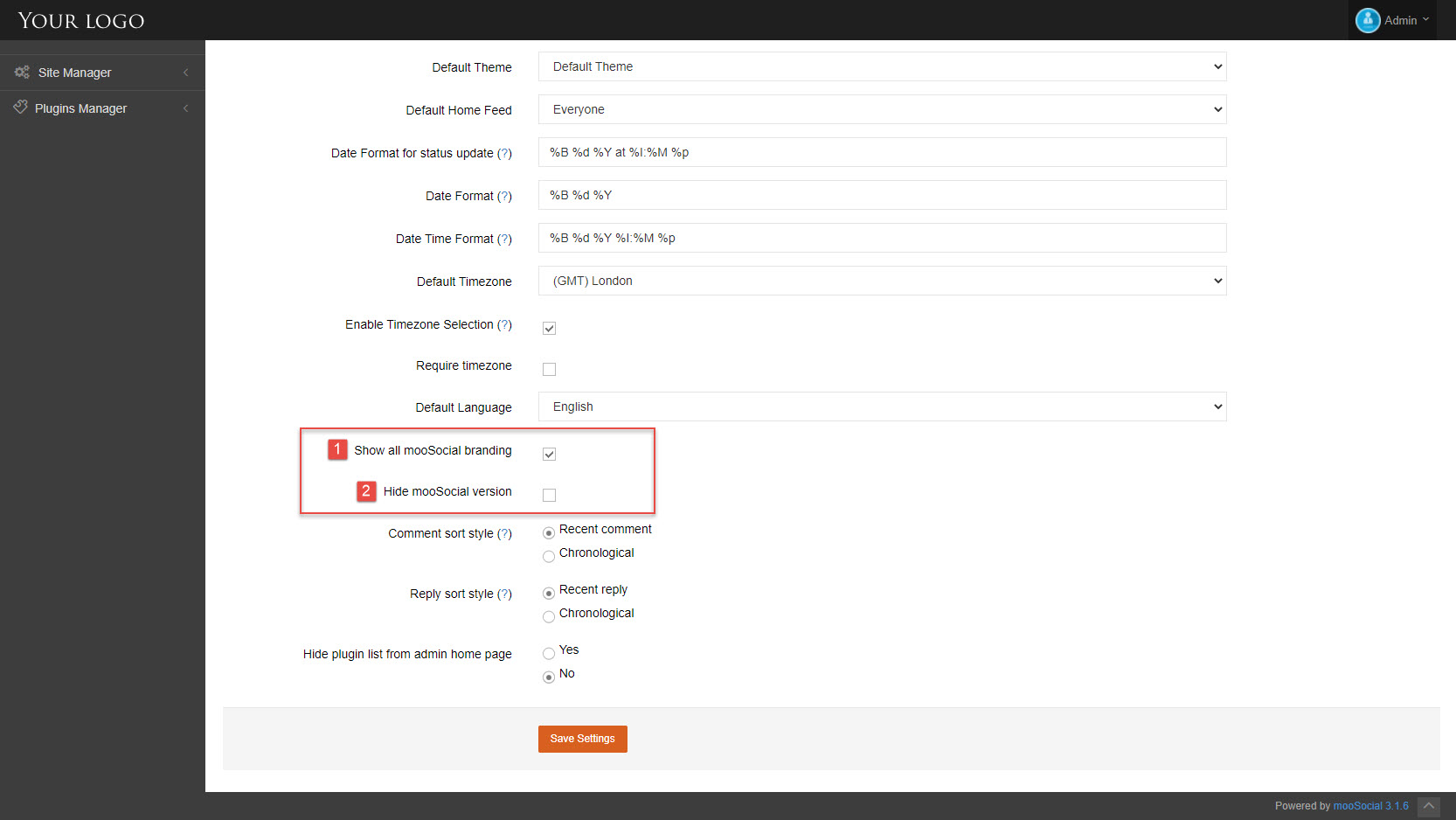Open the help tooltip next to Date Time Format
The height and width of the screenshot is (820, 1456).
click(x=504, y=239)
